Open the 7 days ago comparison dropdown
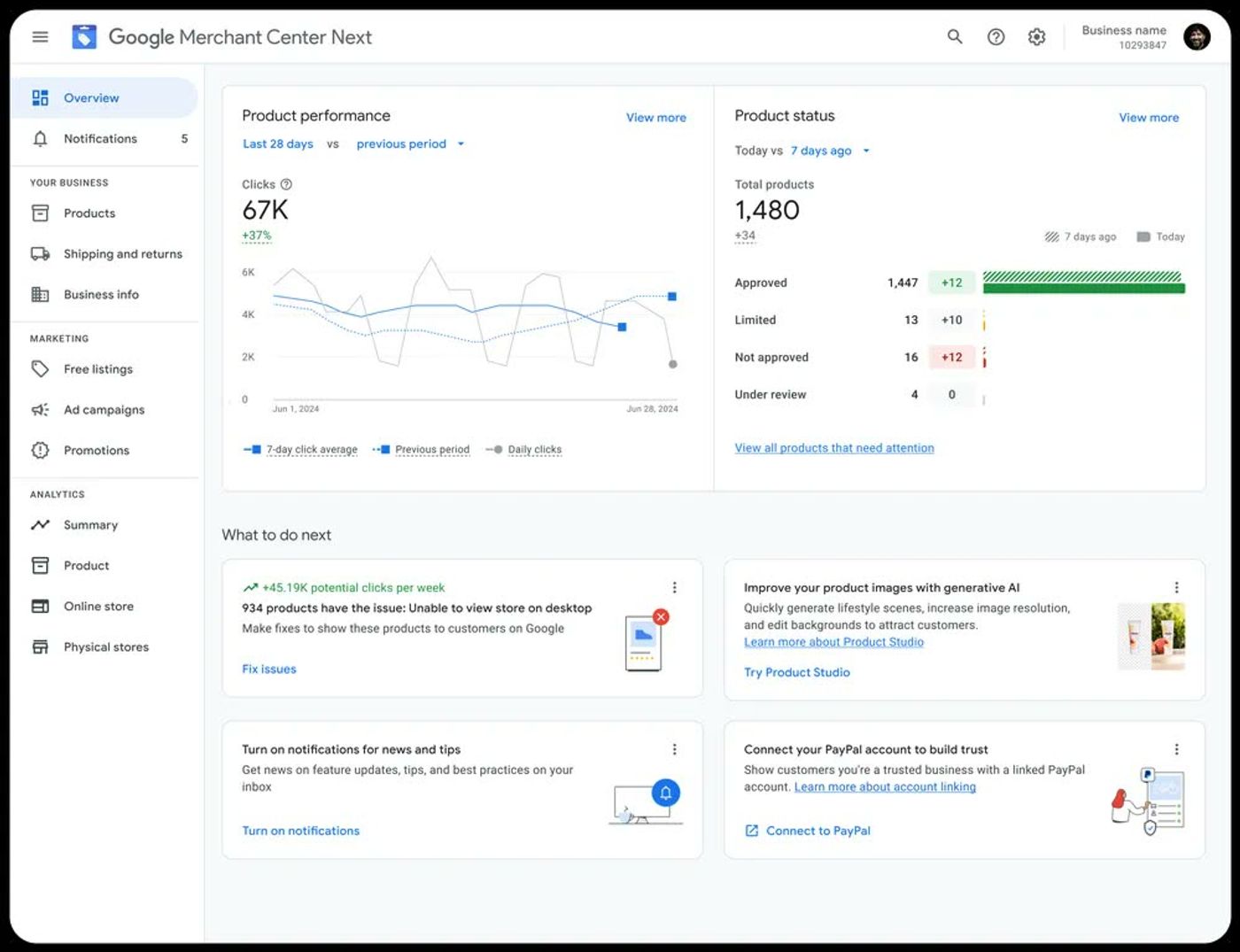The width and height of the screenshot is (1240, 952). pos(830,151)
